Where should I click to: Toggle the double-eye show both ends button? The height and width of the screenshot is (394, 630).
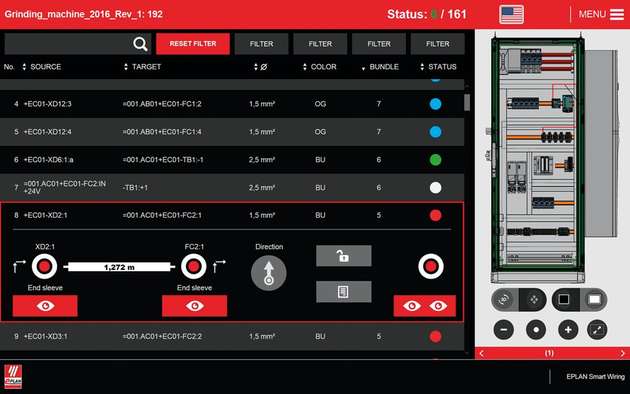pos(425,306)
